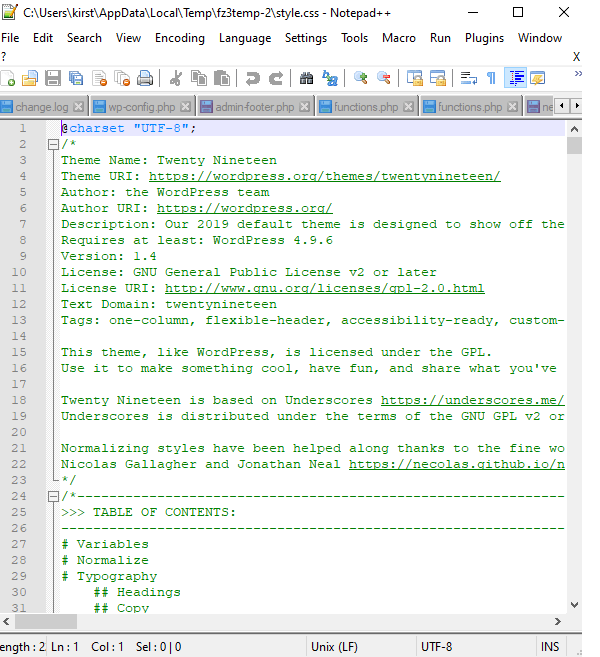This screenshot has width=600, height=657.
Task: Open Find with the binoculars icon
Action: [x=306, y=78]
